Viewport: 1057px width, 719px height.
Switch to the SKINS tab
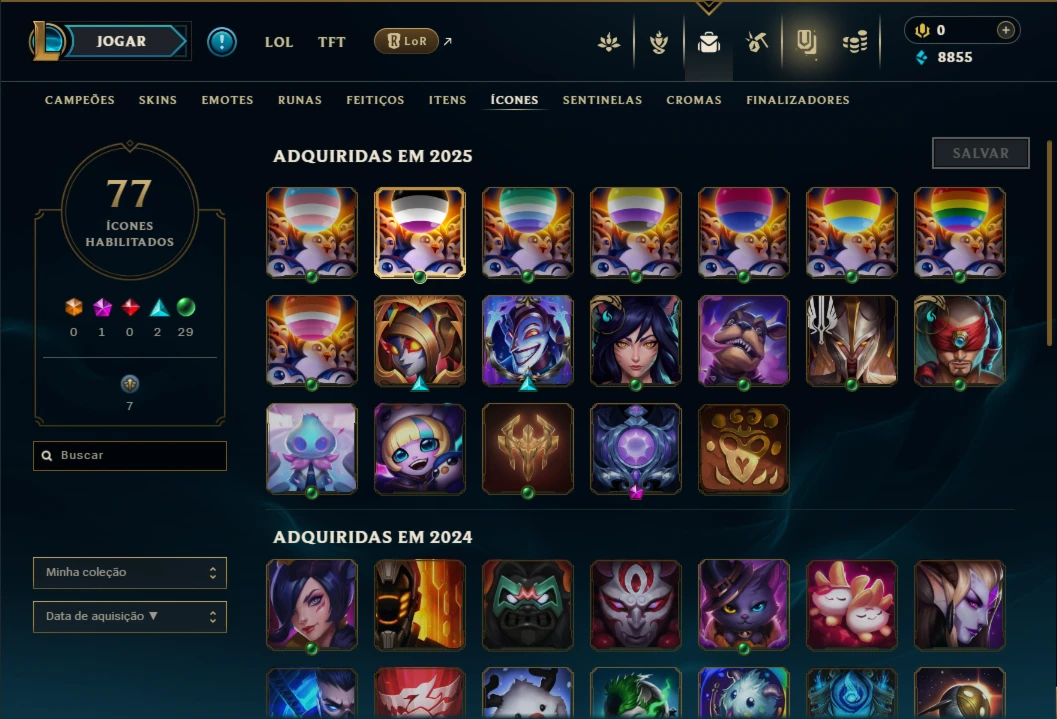(158, 100)
